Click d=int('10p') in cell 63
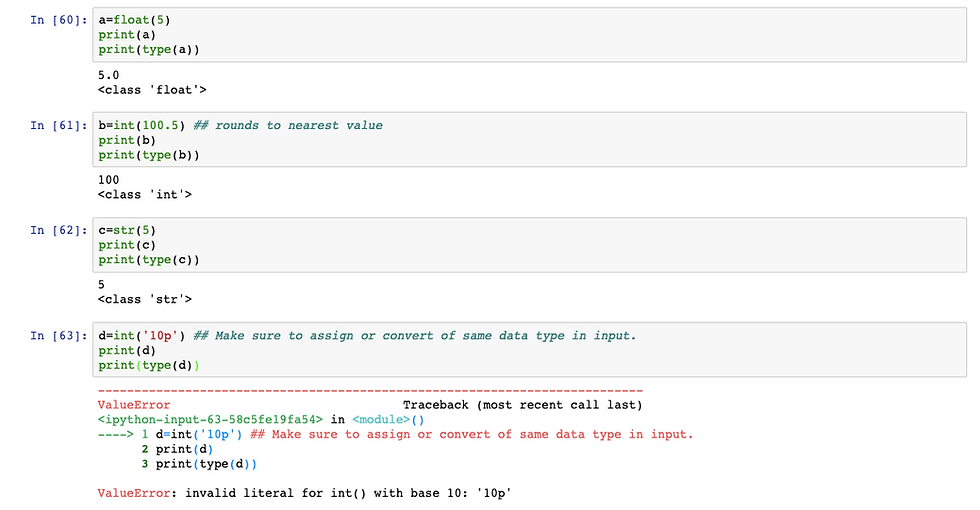Image resolution: width=980 pixels, height=510 pixels. (x=142, y=336)
